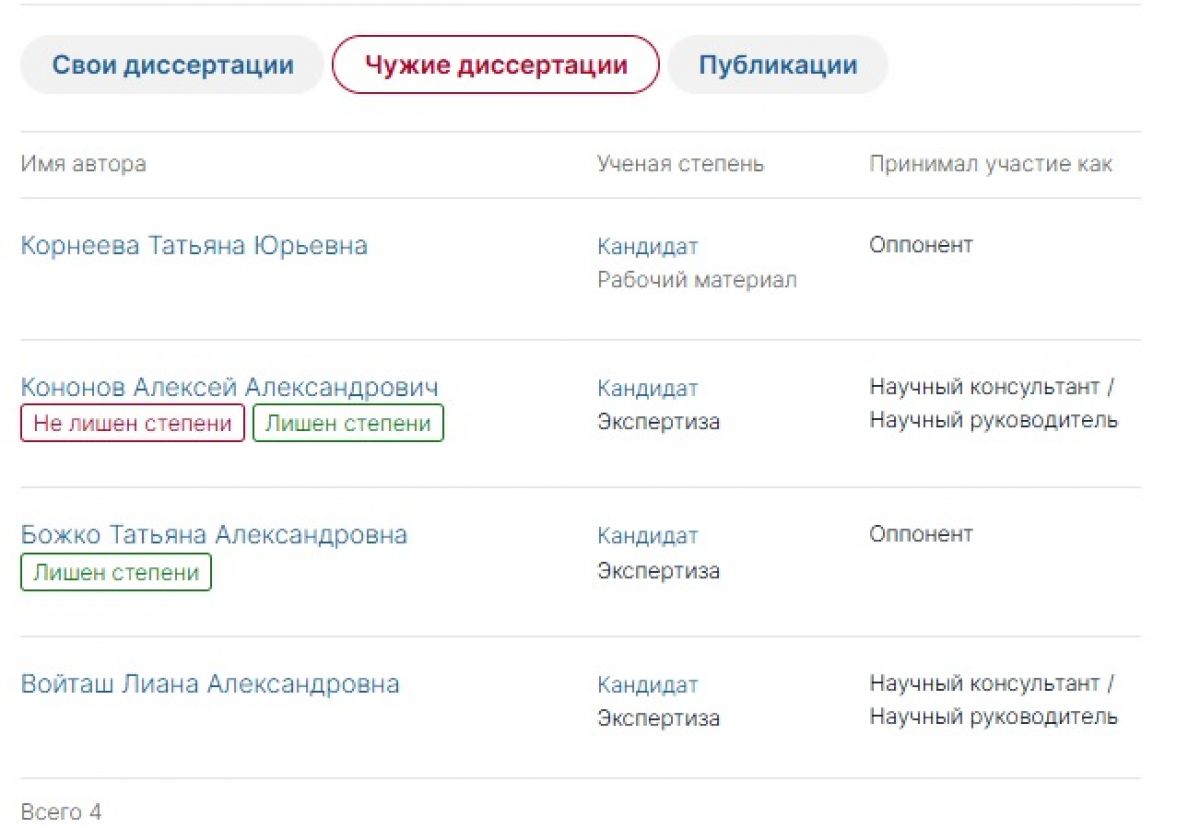Switch to the Свои диссертации tab
Viewport: 1200px width, 840px height.
coord(172,66)
